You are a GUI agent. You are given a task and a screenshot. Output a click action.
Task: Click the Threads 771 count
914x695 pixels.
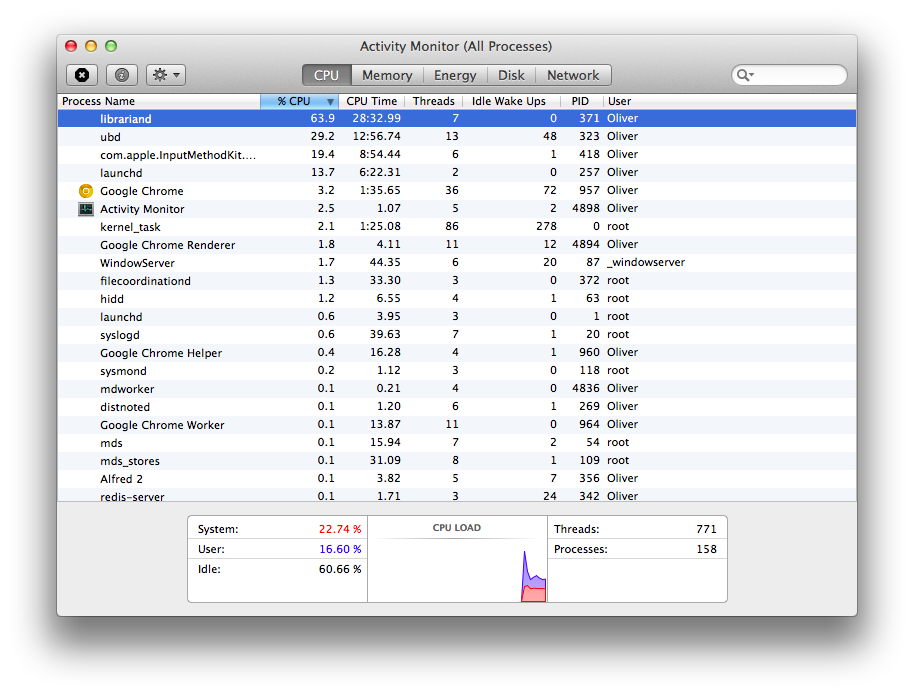[x=706, y=529]
